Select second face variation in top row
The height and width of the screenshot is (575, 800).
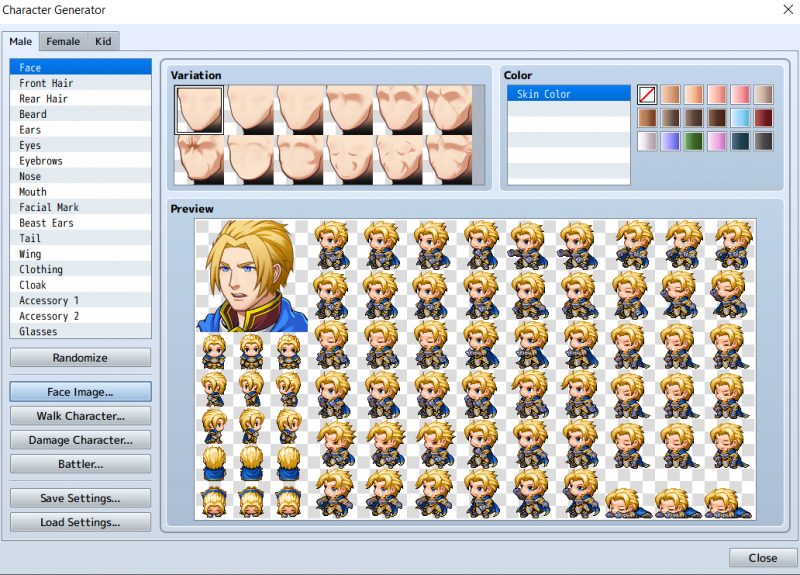pyautogui.click(x=249, y=110)
